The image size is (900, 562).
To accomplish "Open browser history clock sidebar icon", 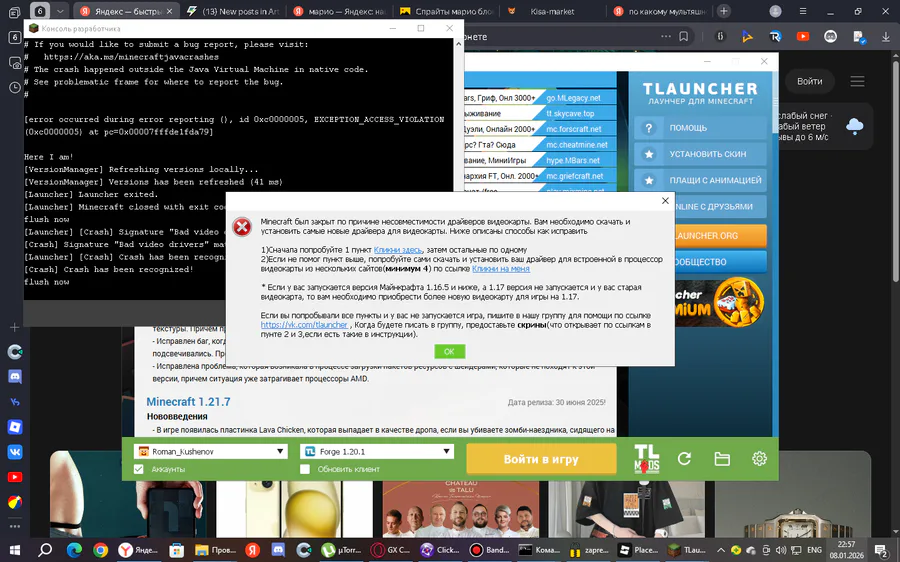I will pos(14,87).
